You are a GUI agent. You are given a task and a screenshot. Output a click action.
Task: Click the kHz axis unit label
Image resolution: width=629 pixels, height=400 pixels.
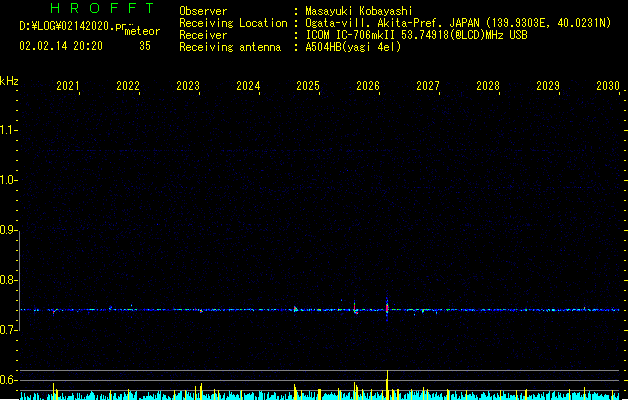point(9,81)
